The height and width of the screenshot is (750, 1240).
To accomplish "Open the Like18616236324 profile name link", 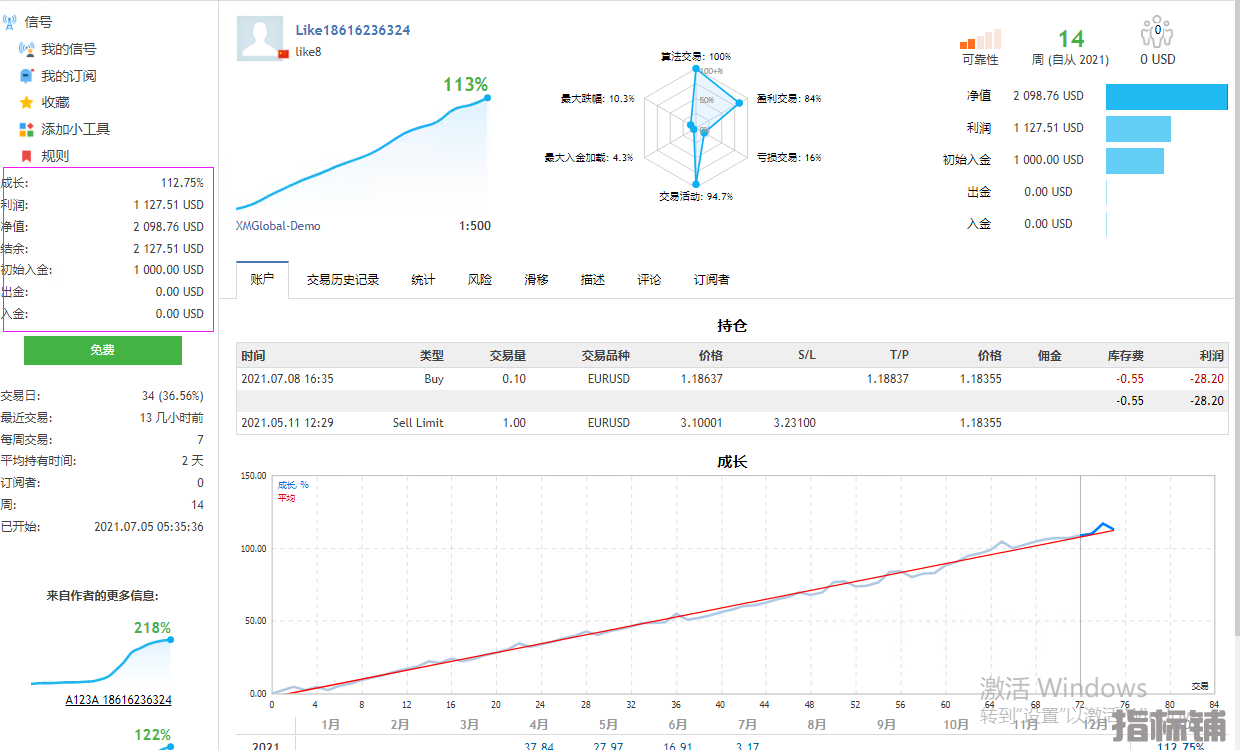I will [x=353, y=30].
